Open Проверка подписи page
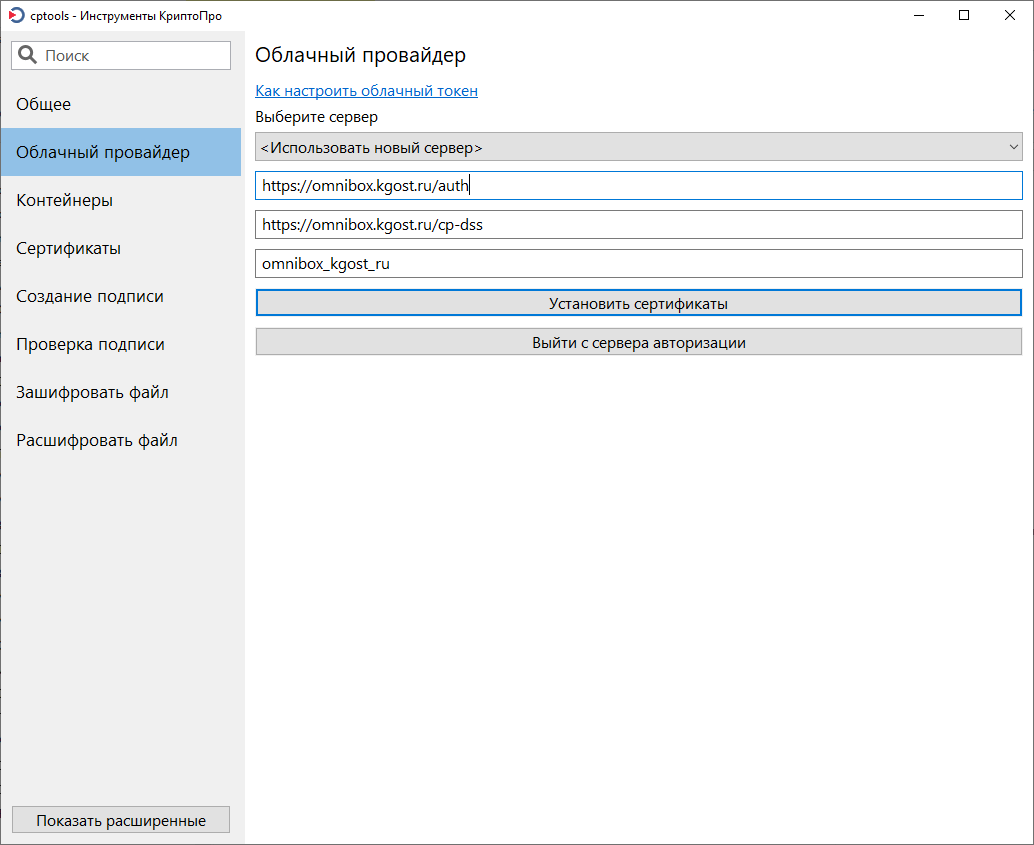Screen dimensions: 1034x845 coord(91,344)
